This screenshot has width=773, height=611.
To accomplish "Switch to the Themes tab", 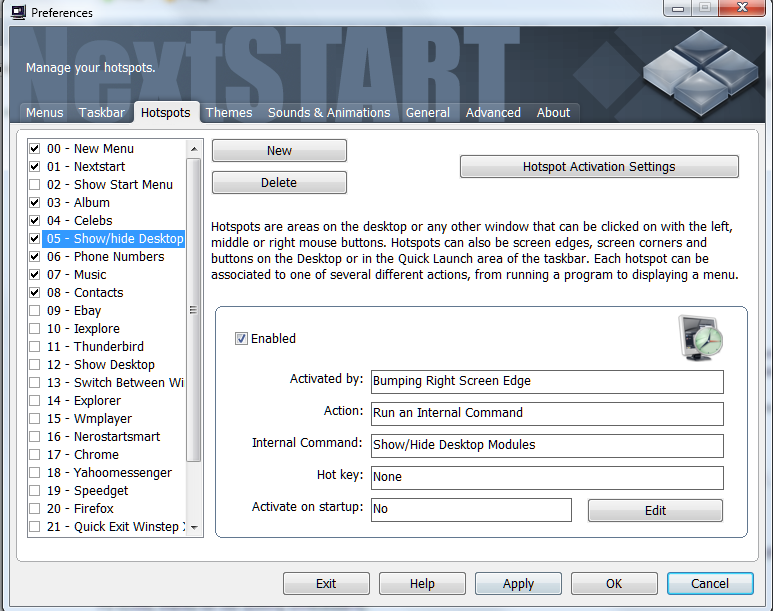I will click(229, 113).
